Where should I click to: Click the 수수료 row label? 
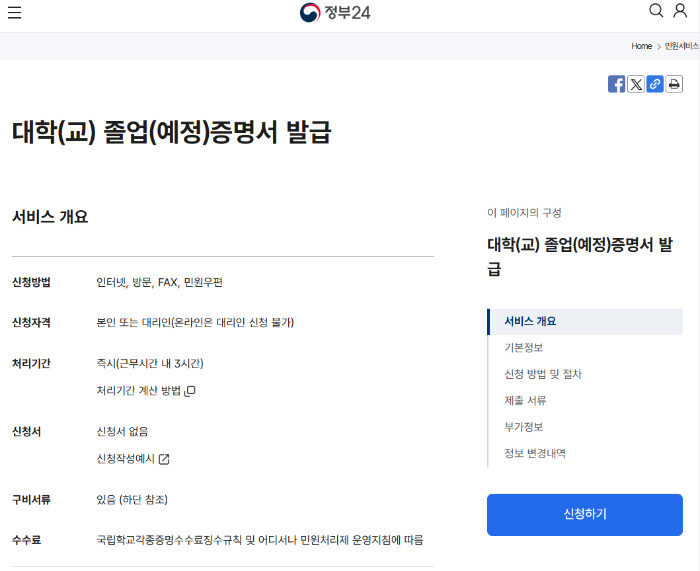point(26,540)
